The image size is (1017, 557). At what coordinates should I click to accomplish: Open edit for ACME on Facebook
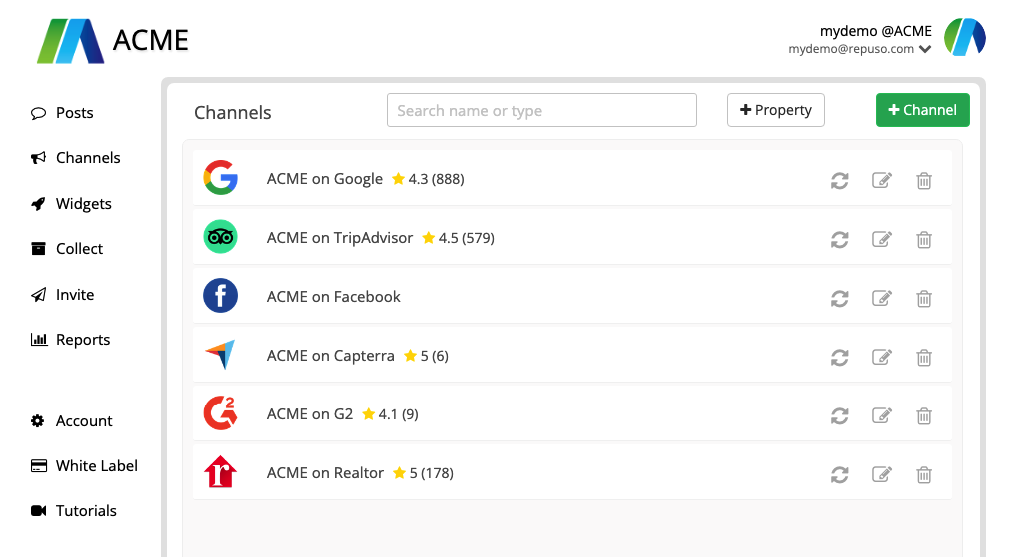click(x=881, y=298)
